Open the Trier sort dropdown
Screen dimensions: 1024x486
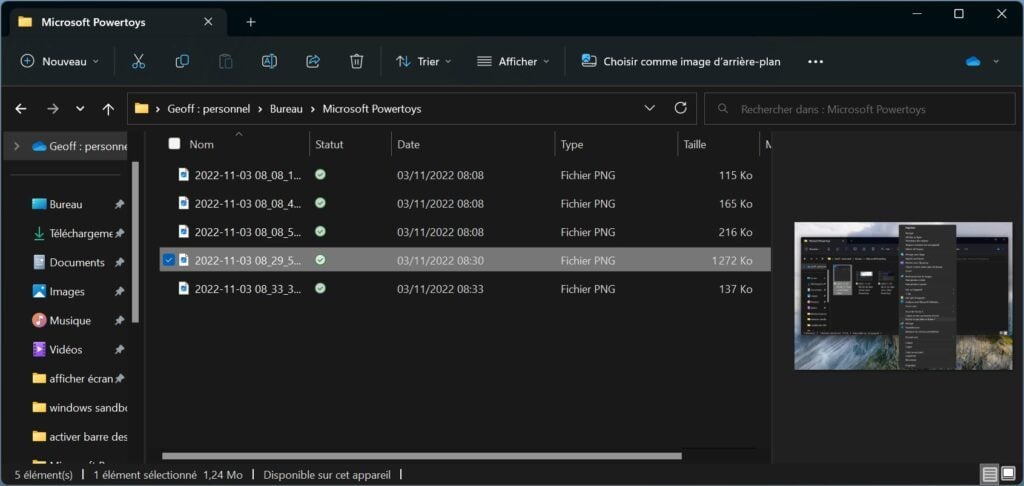point(423,61)
